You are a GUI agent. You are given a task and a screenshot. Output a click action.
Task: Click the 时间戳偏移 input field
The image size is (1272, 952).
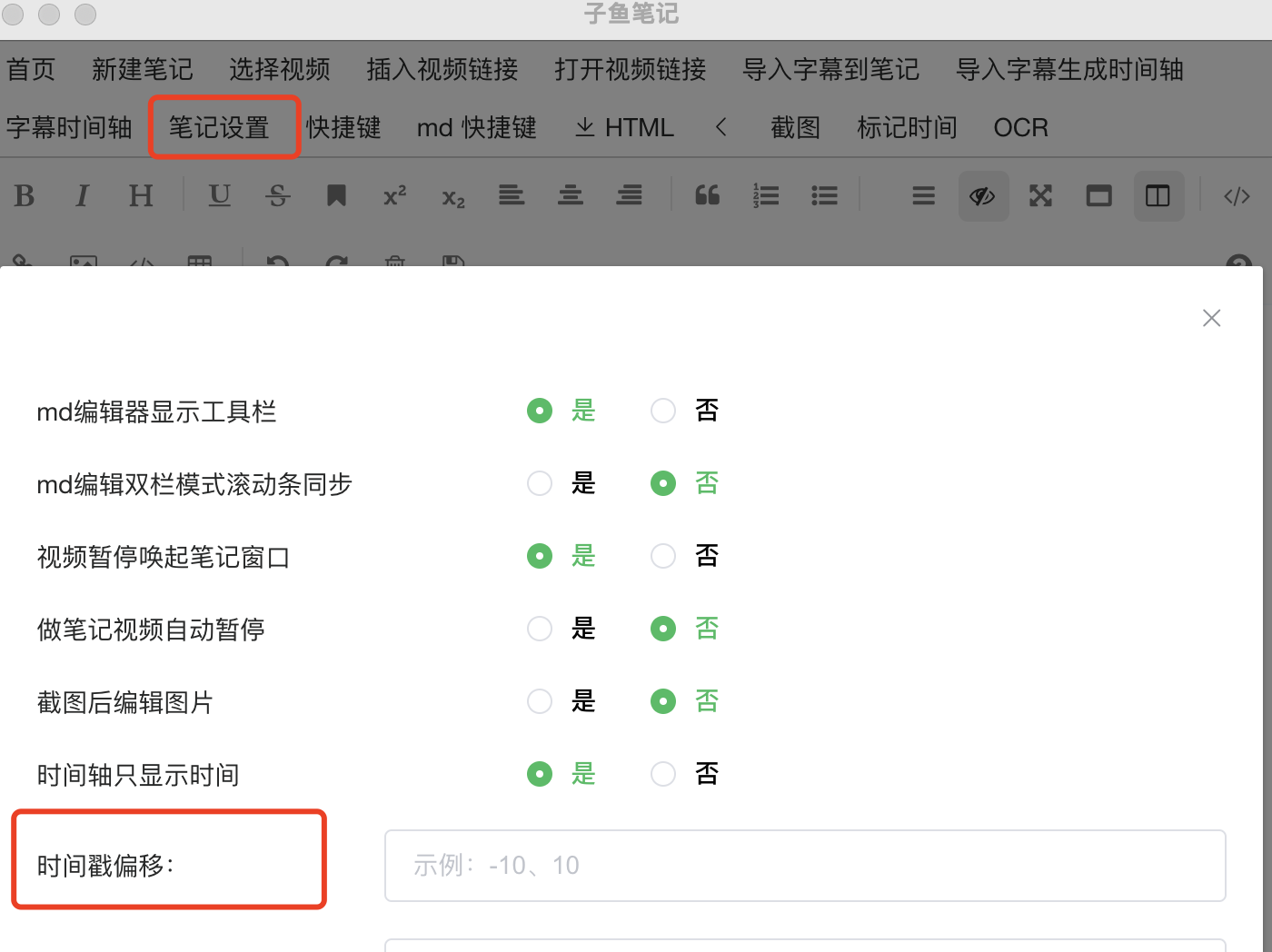coord(805,865)
